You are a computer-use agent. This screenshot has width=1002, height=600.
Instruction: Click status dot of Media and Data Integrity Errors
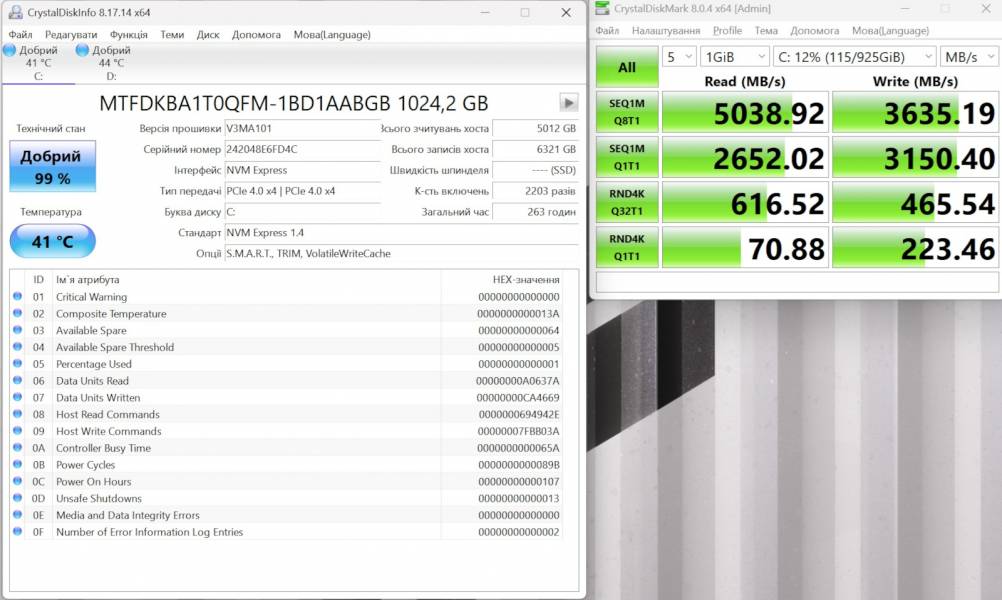(x=17, y=514)
